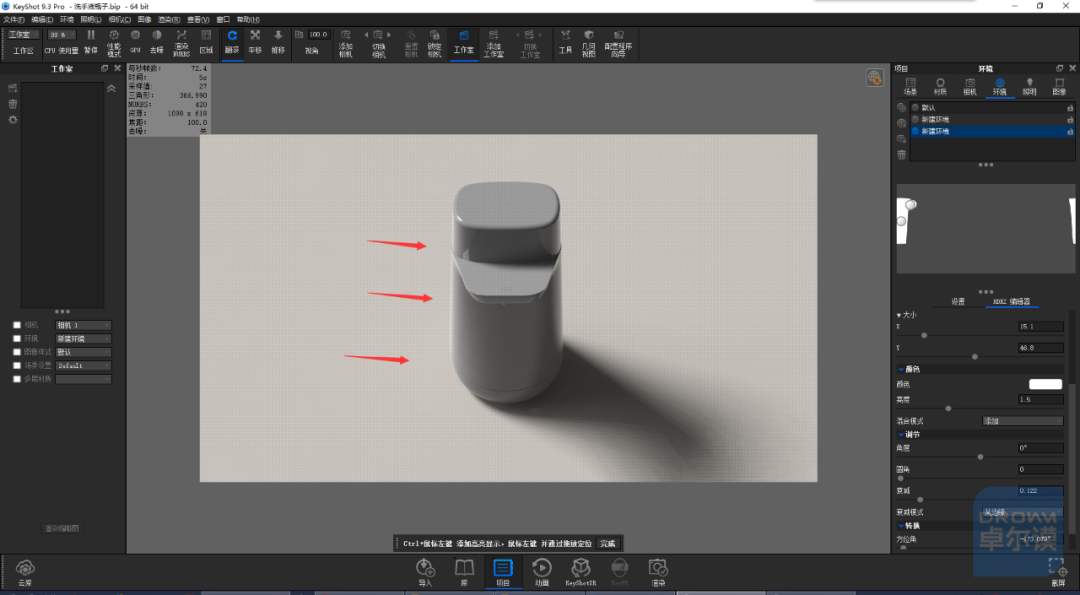Click the 亮度 brightness slider handle
This screenshot has width=1080, height=595.
pyautogui.click(x=948, y=408)
